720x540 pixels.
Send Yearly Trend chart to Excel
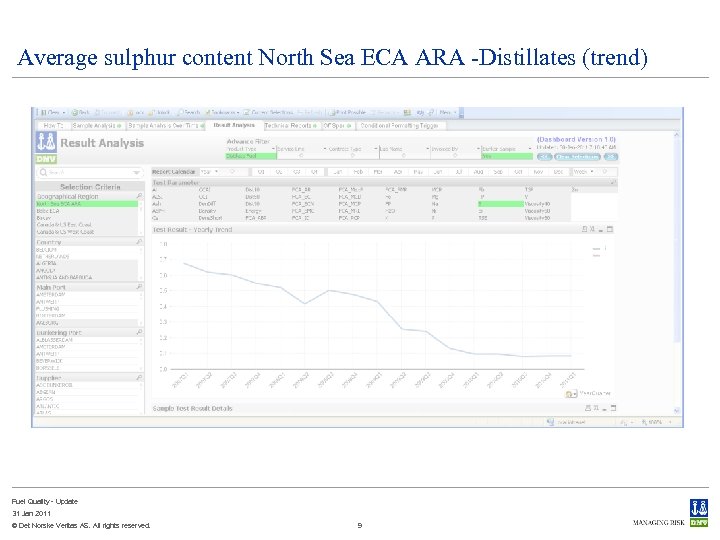[x=592, y=229]
